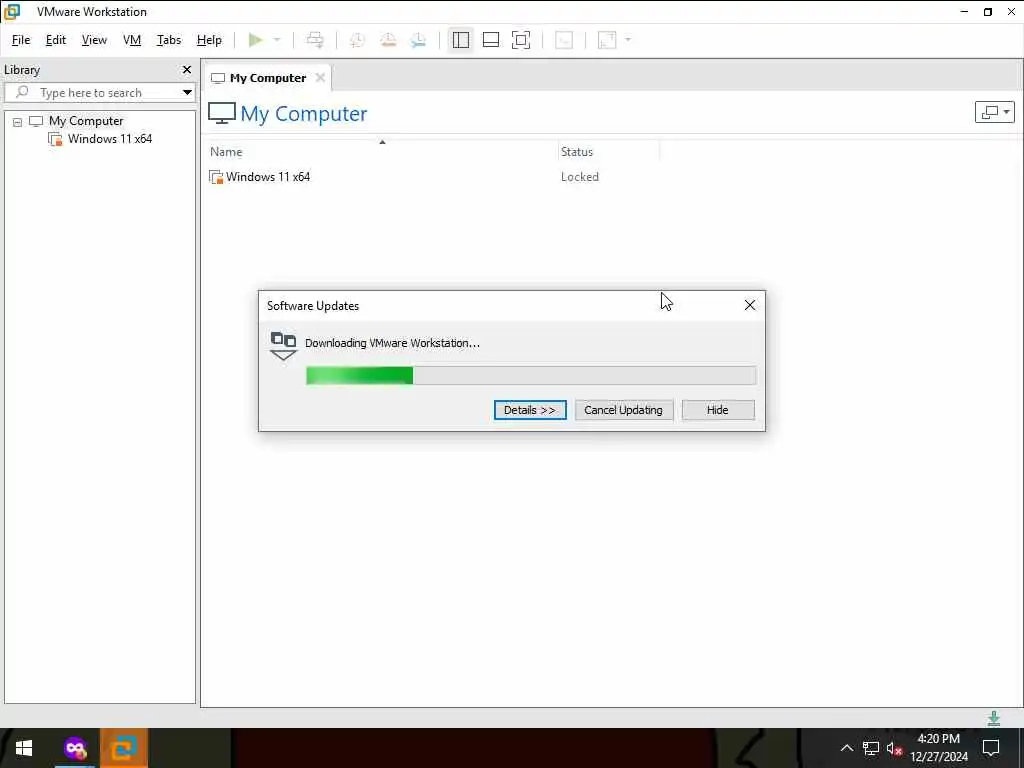The image size is (1024, 768).
Task: Close the Software Updates dialog
Action: tap(750, 305)
